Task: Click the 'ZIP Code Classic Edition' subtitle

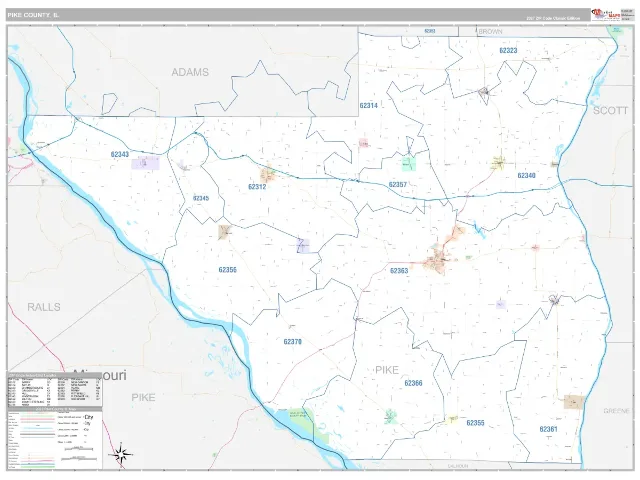Action: coord(553,19)
